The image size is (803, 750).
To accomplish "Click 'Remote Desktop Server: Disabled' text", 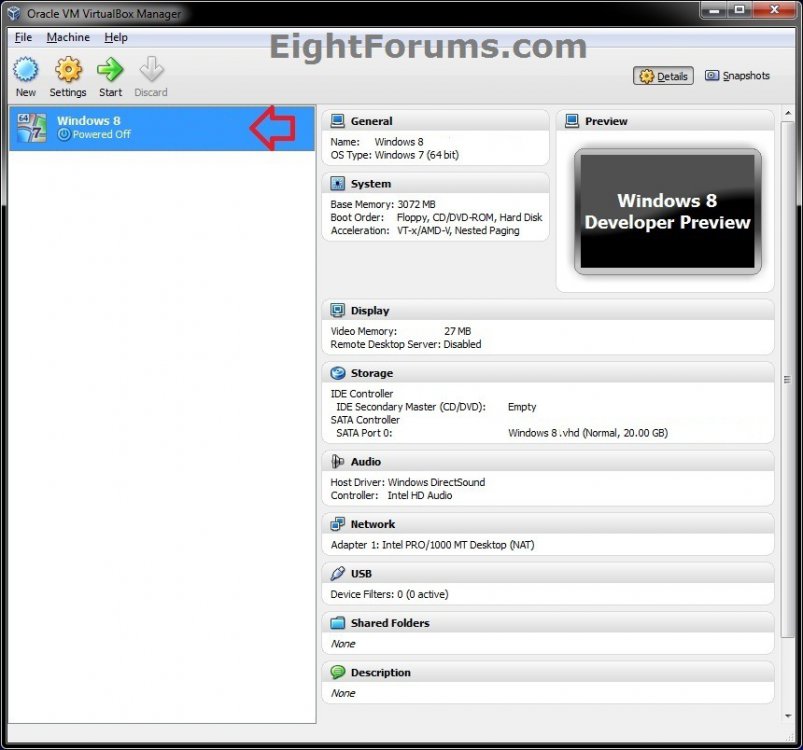I will tap(406, 345).
